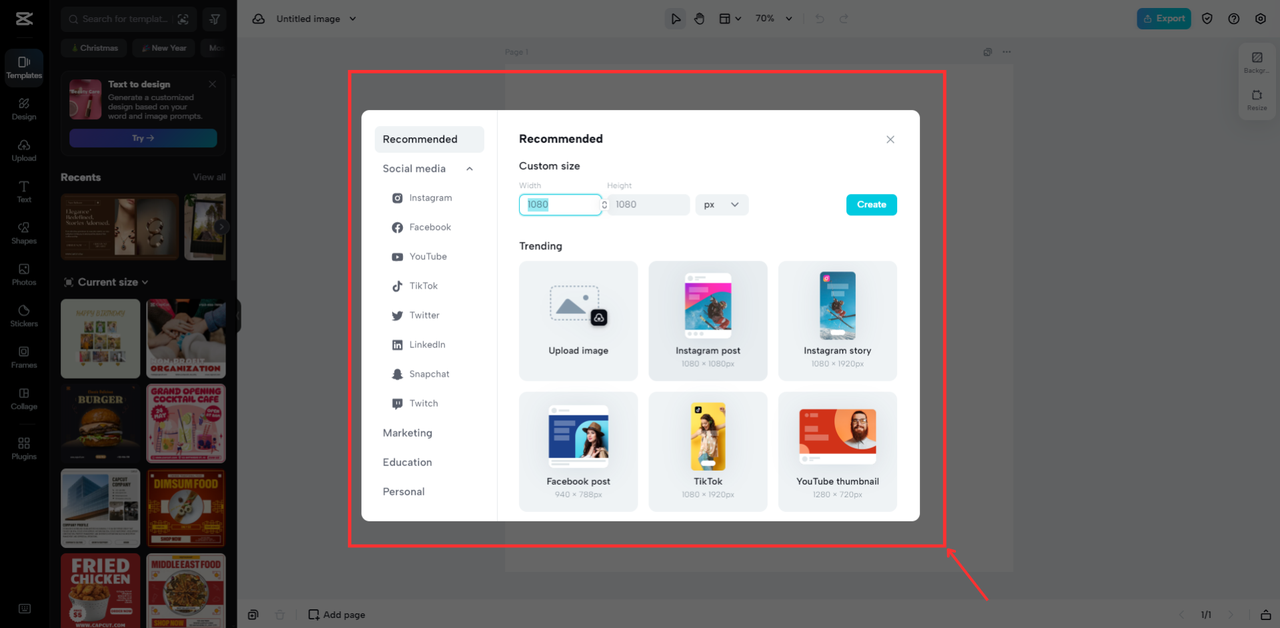Viewport: 1280px width, 628px height.
Task: Click the Height input field
Action: pyautogui.click(x=648, y=205)
